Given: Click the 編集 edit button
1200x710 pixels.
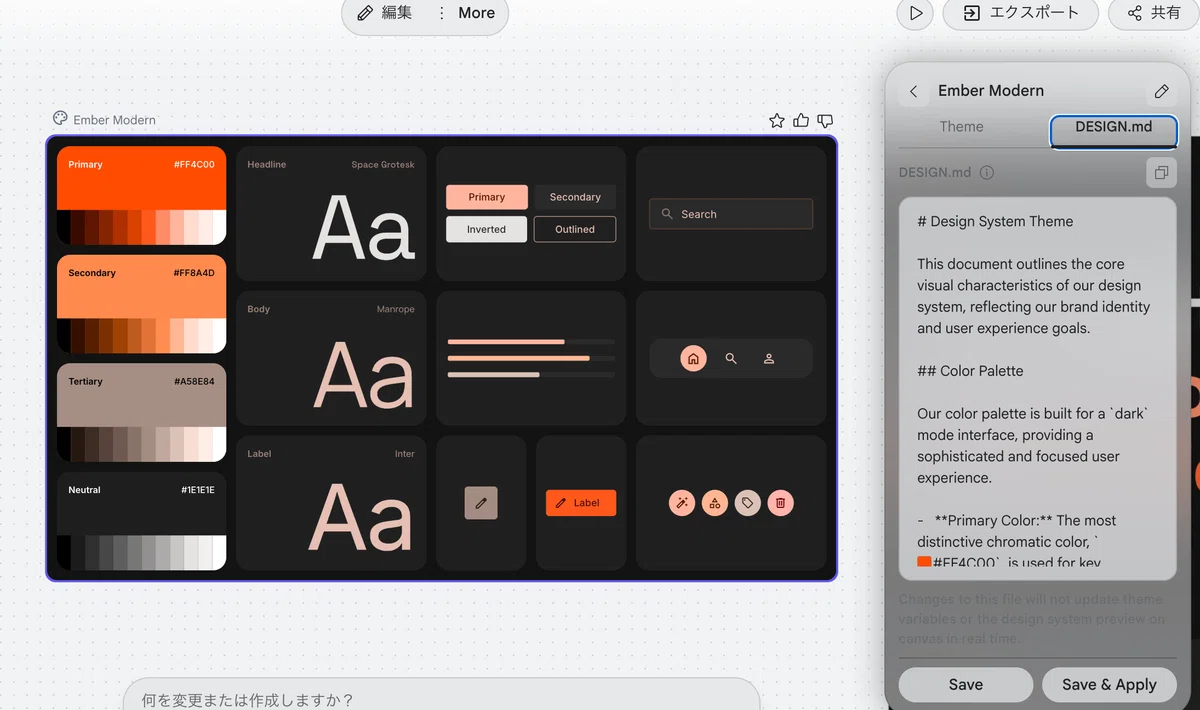Looking at the screenshot, I should [x=385, y=13].
